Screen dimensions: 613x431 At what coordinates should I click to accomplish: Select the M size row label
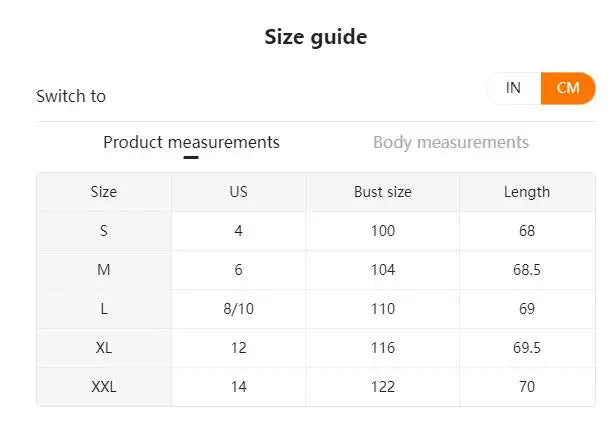tap(104, 270)
